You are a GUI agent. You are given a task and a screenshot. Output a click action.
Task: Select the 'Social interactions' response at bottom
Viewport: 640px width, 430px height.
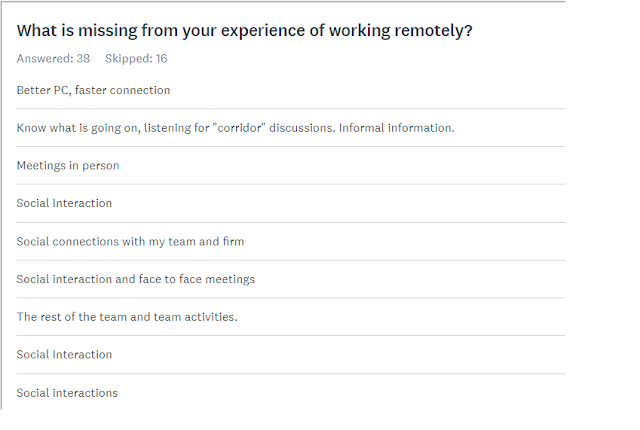[x=67, y=392]
